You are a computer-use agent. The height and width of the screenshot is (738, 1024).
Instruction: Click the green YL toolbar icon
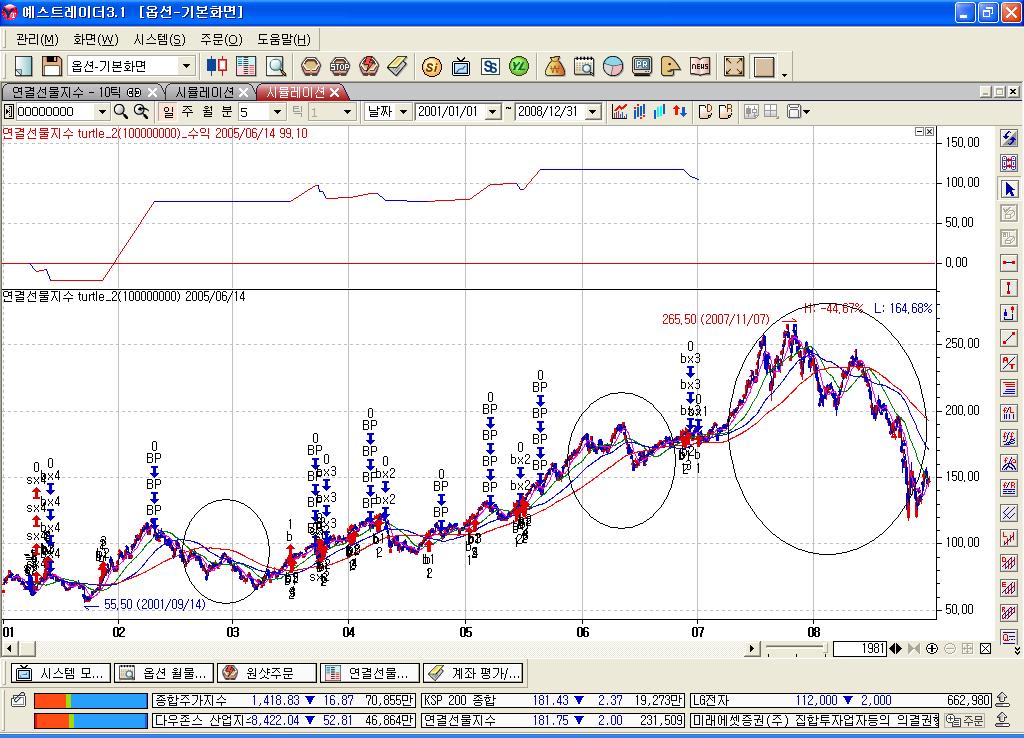(x=519, y=66)
